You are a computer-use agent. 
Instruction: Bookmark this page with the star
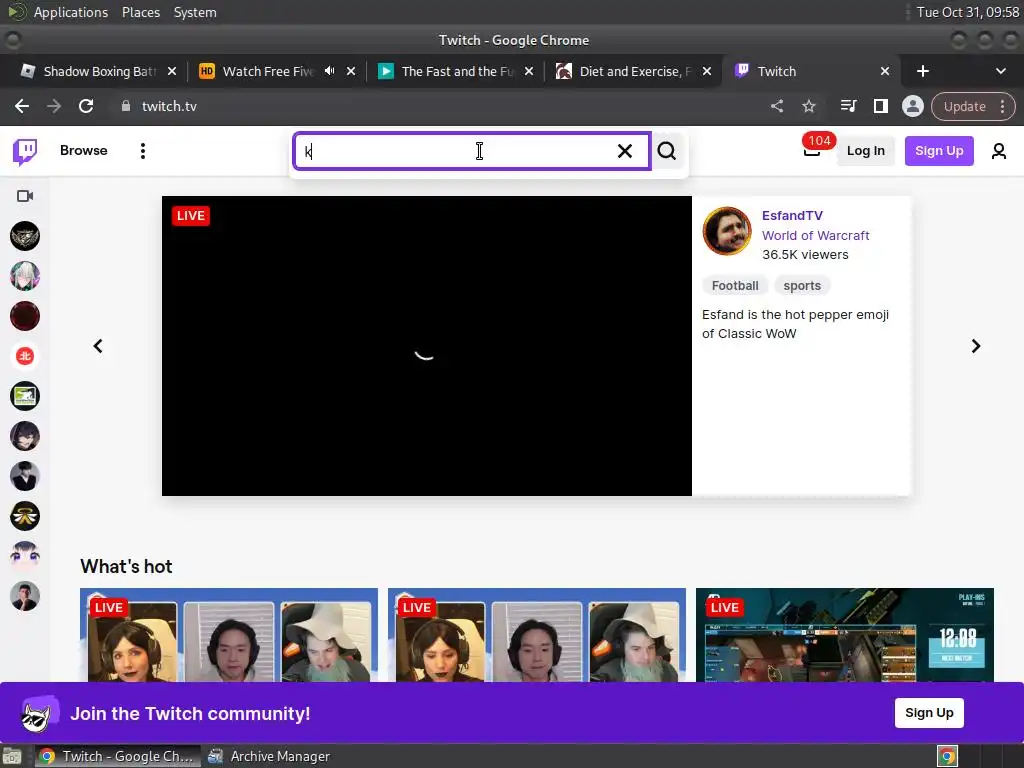[808, 106]
